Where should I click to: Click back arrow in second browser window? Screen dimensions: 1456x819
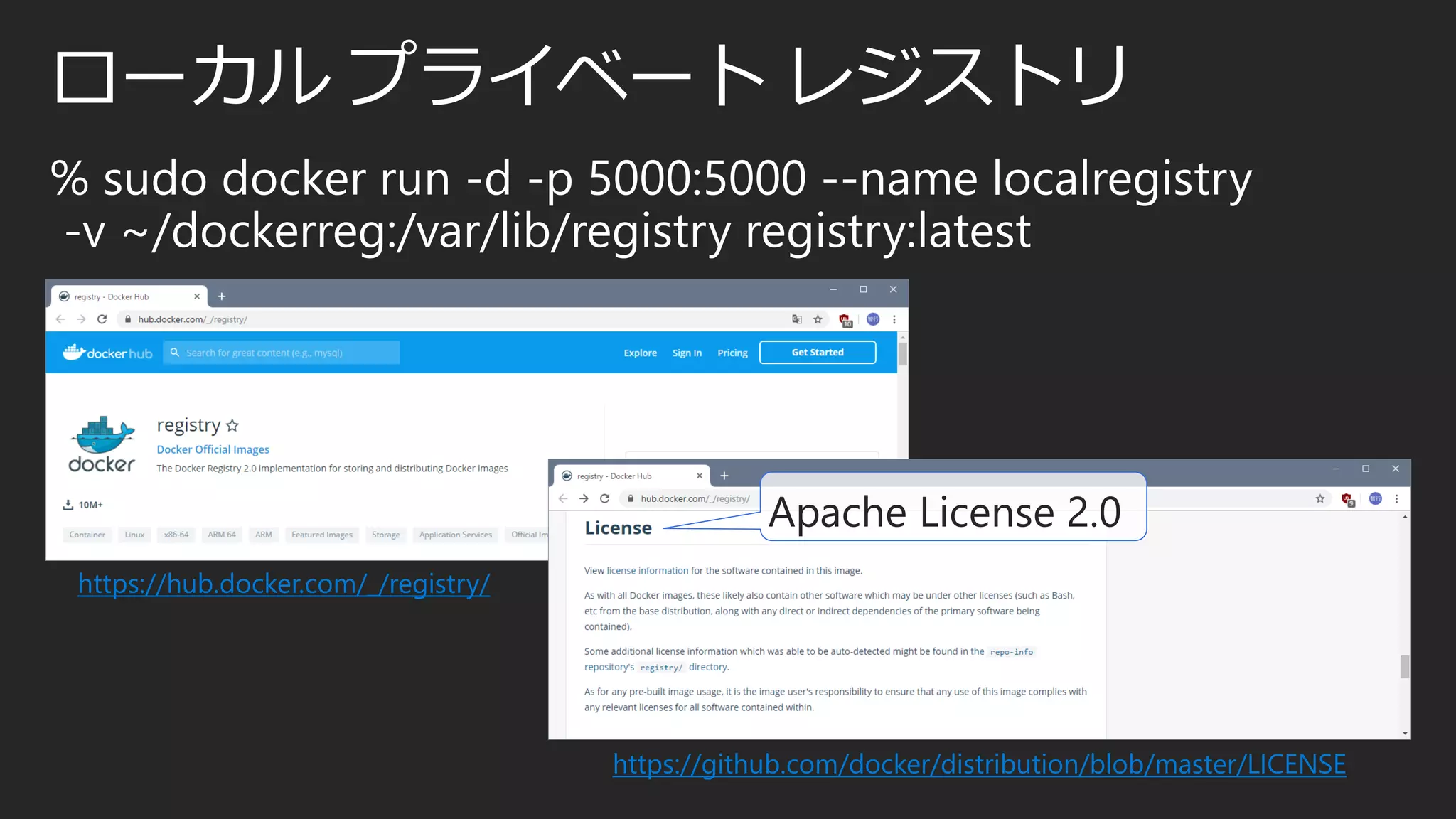pyautogui.click(x=563, y=498)
